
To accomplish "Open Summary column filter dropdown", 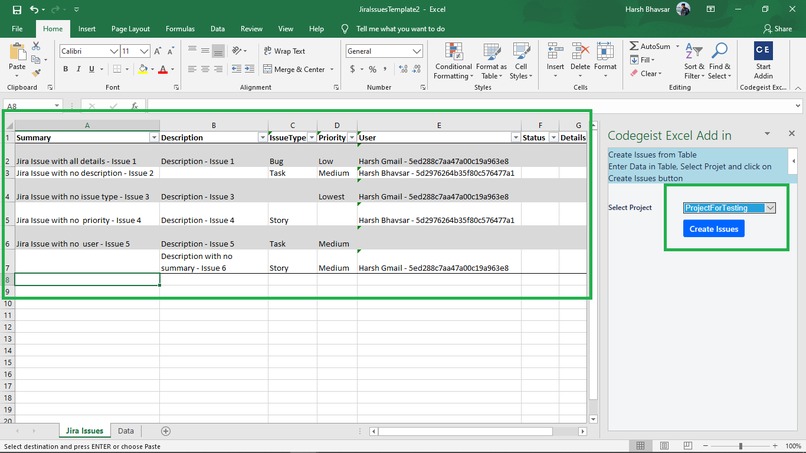I will click(154, 137).
